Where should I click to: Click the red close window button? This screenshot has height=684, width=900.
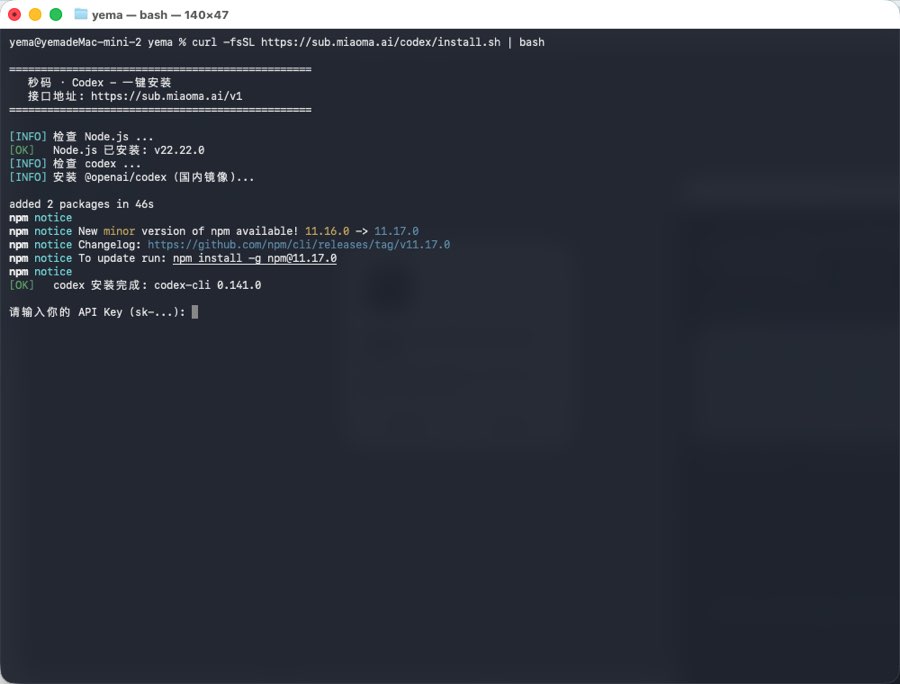coord(14,14)
